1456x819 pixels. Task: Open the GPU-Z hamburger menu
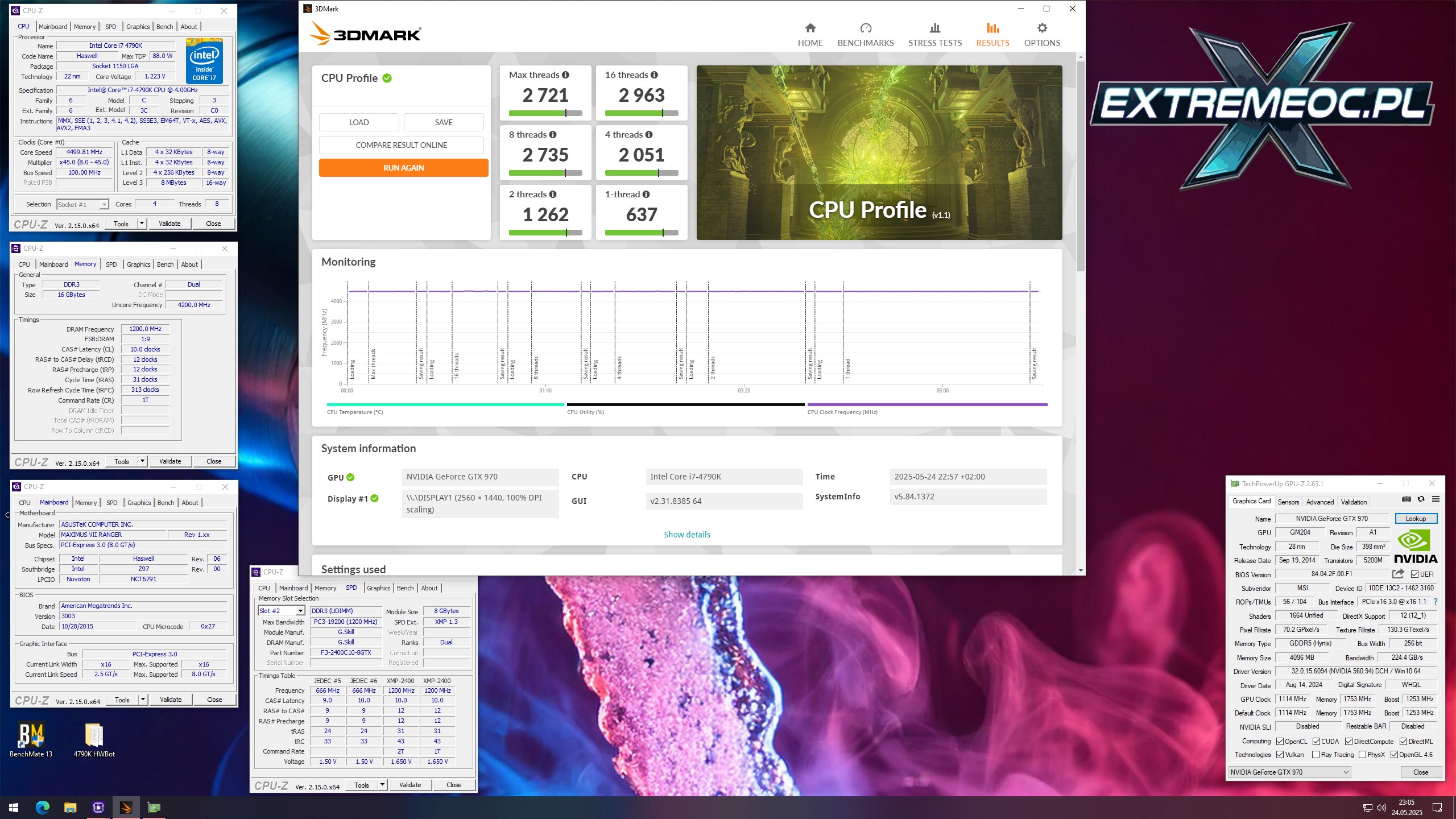point(1436,499)
